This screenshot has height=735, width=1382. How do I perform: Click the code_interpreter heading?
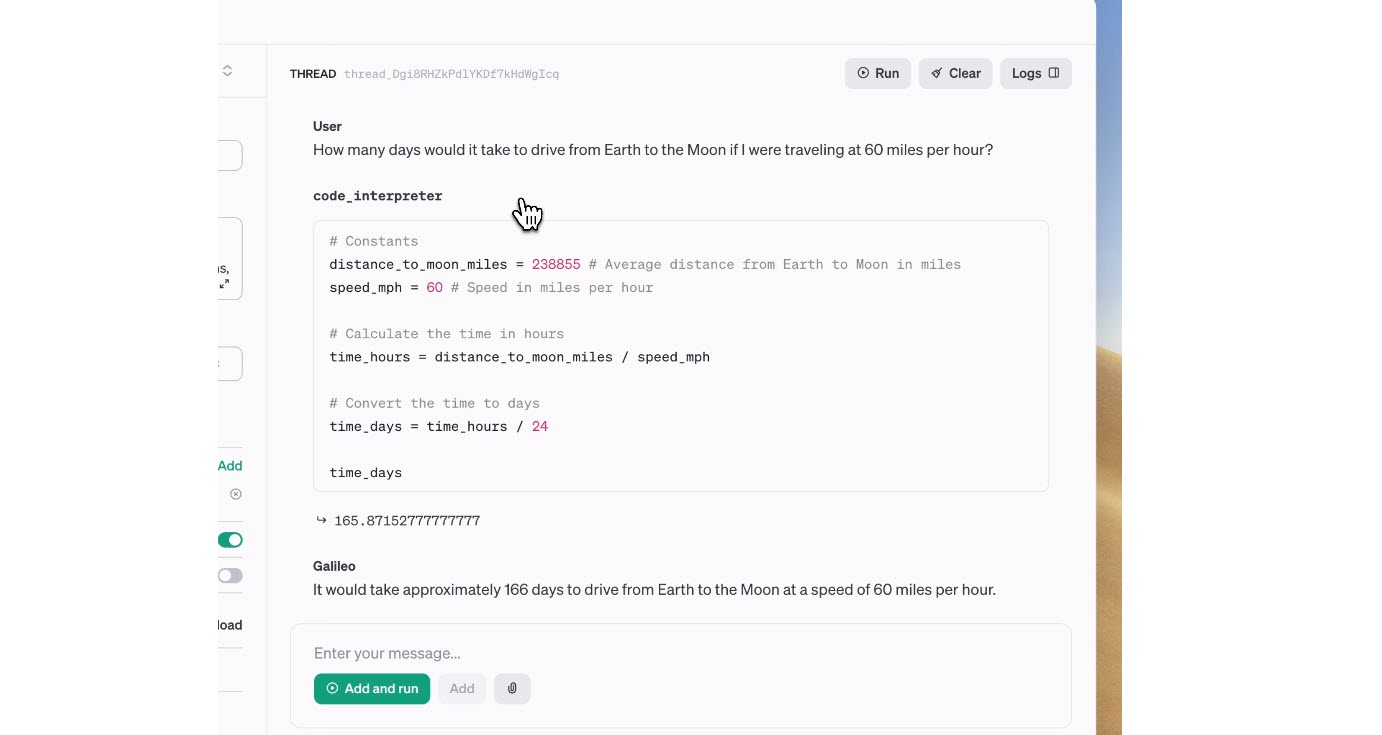coord(377,196)
